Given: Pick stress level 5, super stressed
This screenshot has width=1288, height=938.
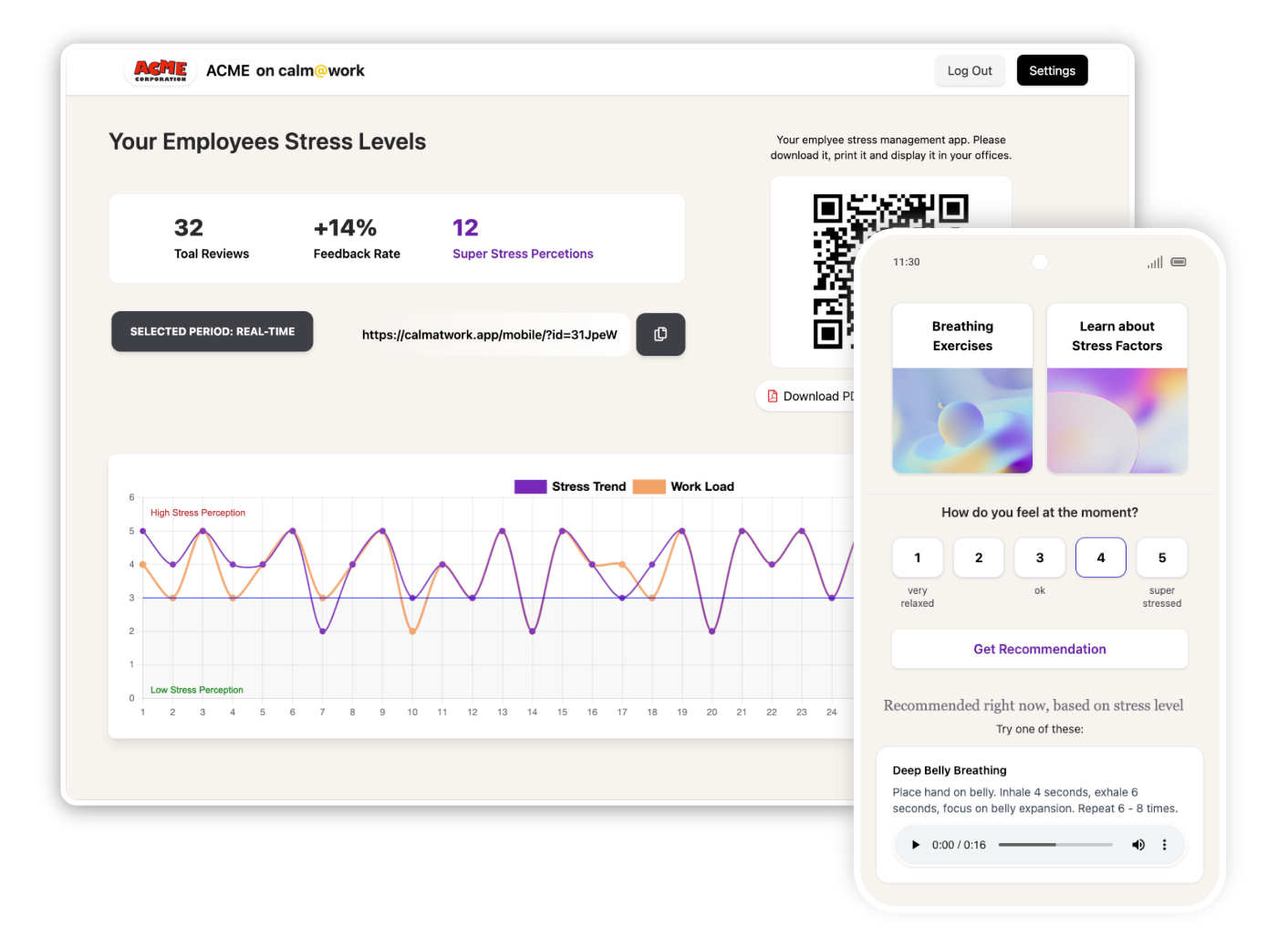Looking at the screenshot, I should (x=1161, y=558).
